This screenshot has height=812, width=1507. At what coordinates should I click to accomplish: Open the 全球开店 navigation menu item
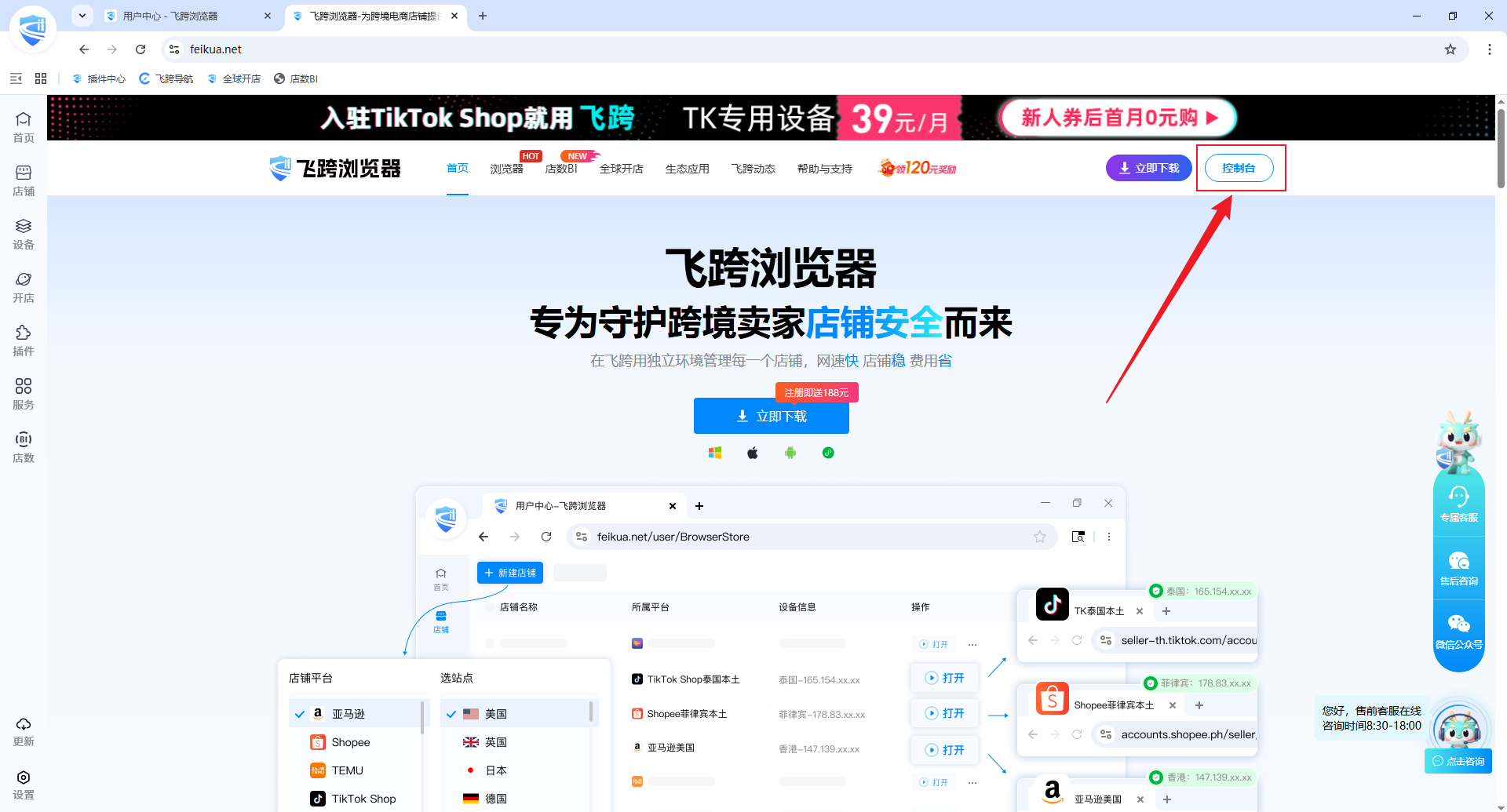622,169
